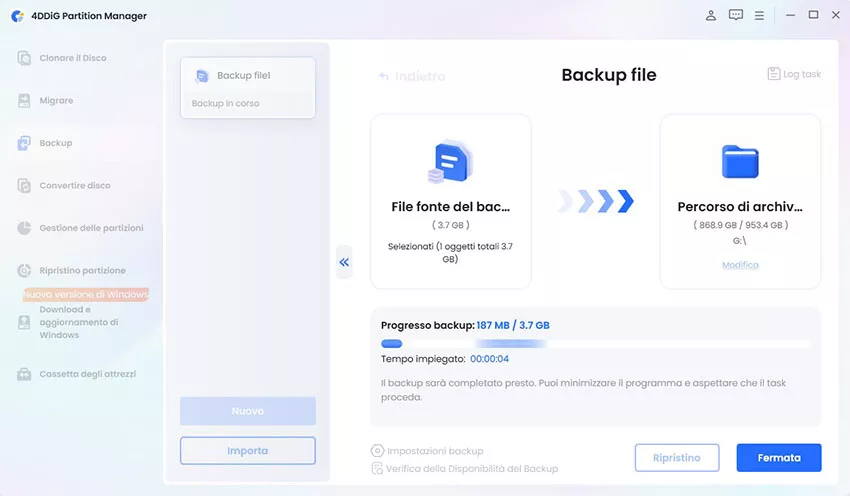Switch to the Backup section
The width and height of the screenshot is (850, 496).
[56, 143]
